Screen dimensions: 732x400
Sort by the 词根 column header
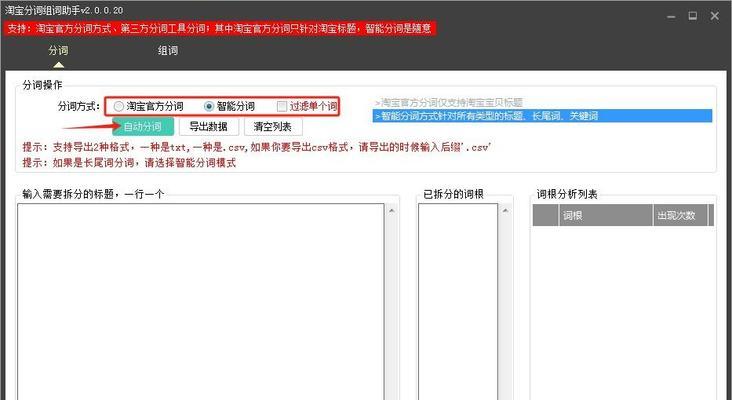pyautogui.click(x=605, y=216)
